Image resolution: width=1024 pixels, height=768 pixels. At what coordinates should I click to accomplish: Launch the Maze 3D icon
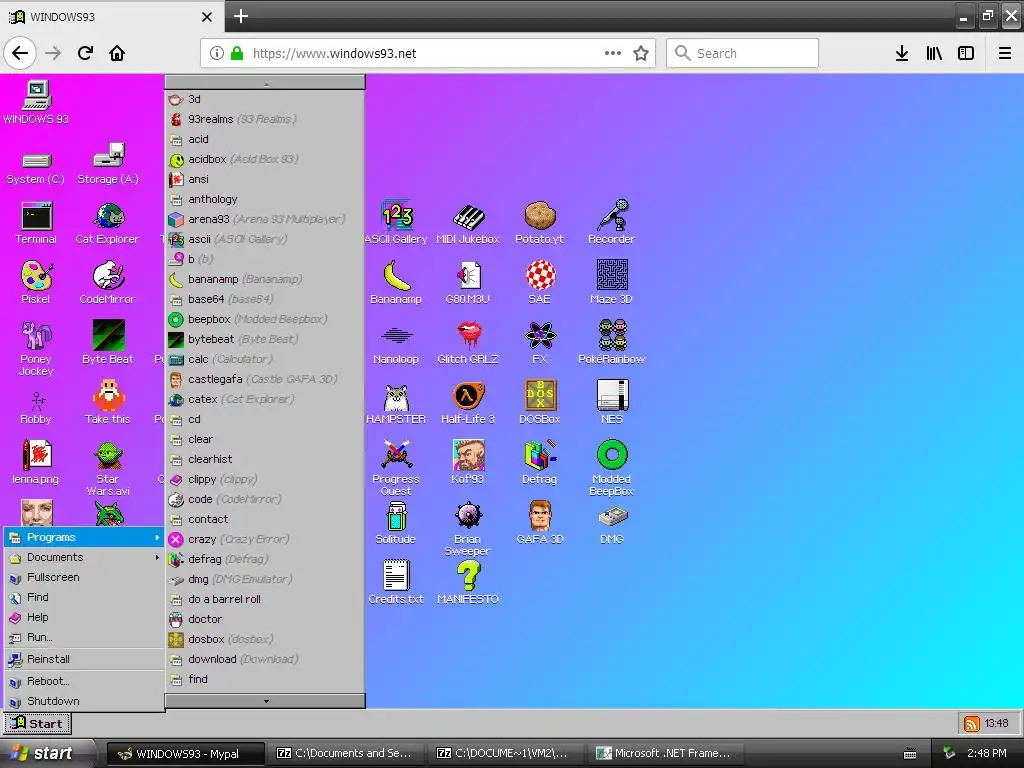click(x=611, y=283)
